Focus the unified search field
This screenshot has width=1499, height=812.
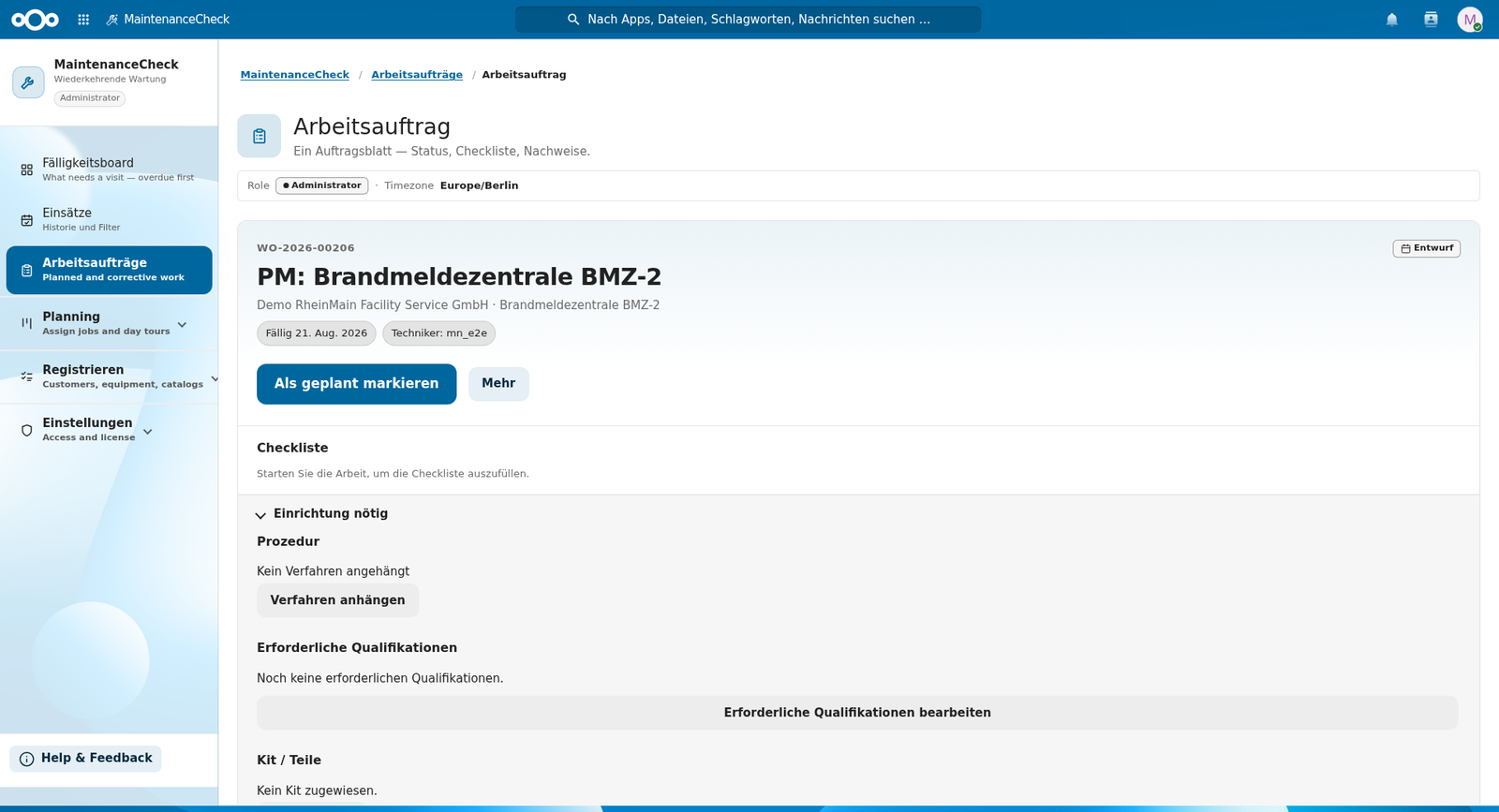[749, 19]
